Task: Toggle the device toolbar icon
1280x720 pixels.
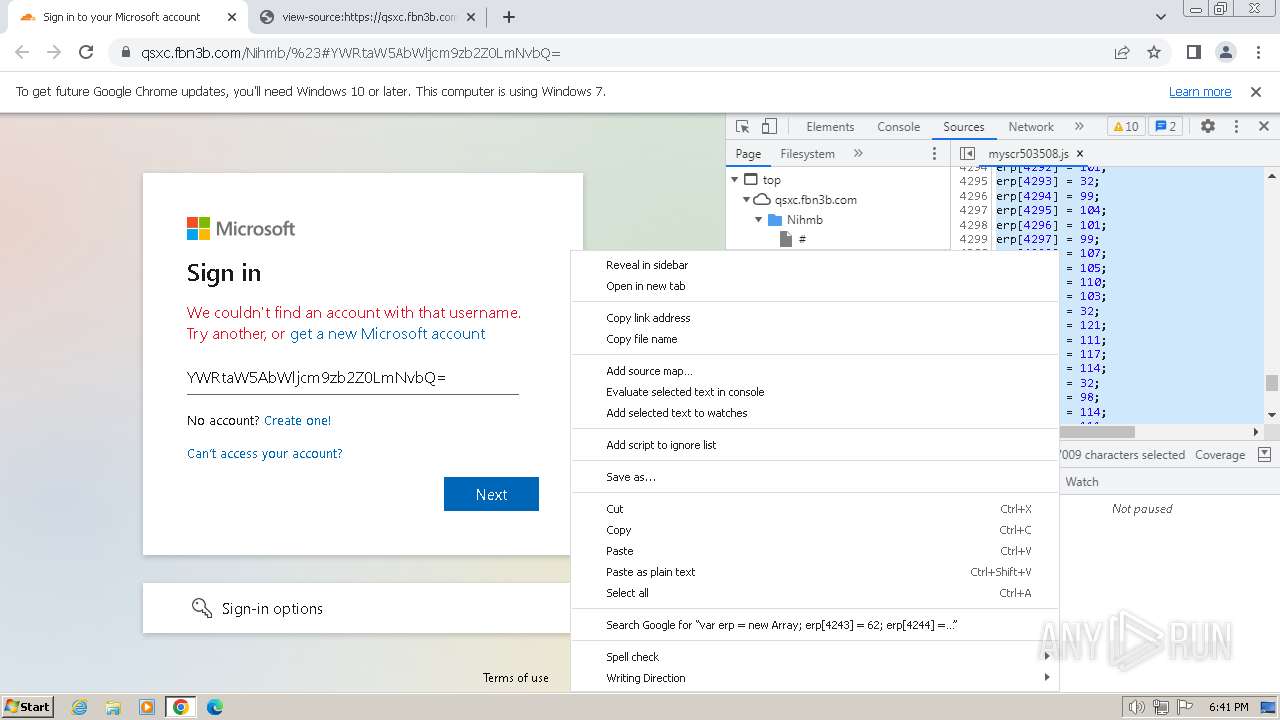Action: [x=769, y=127]
